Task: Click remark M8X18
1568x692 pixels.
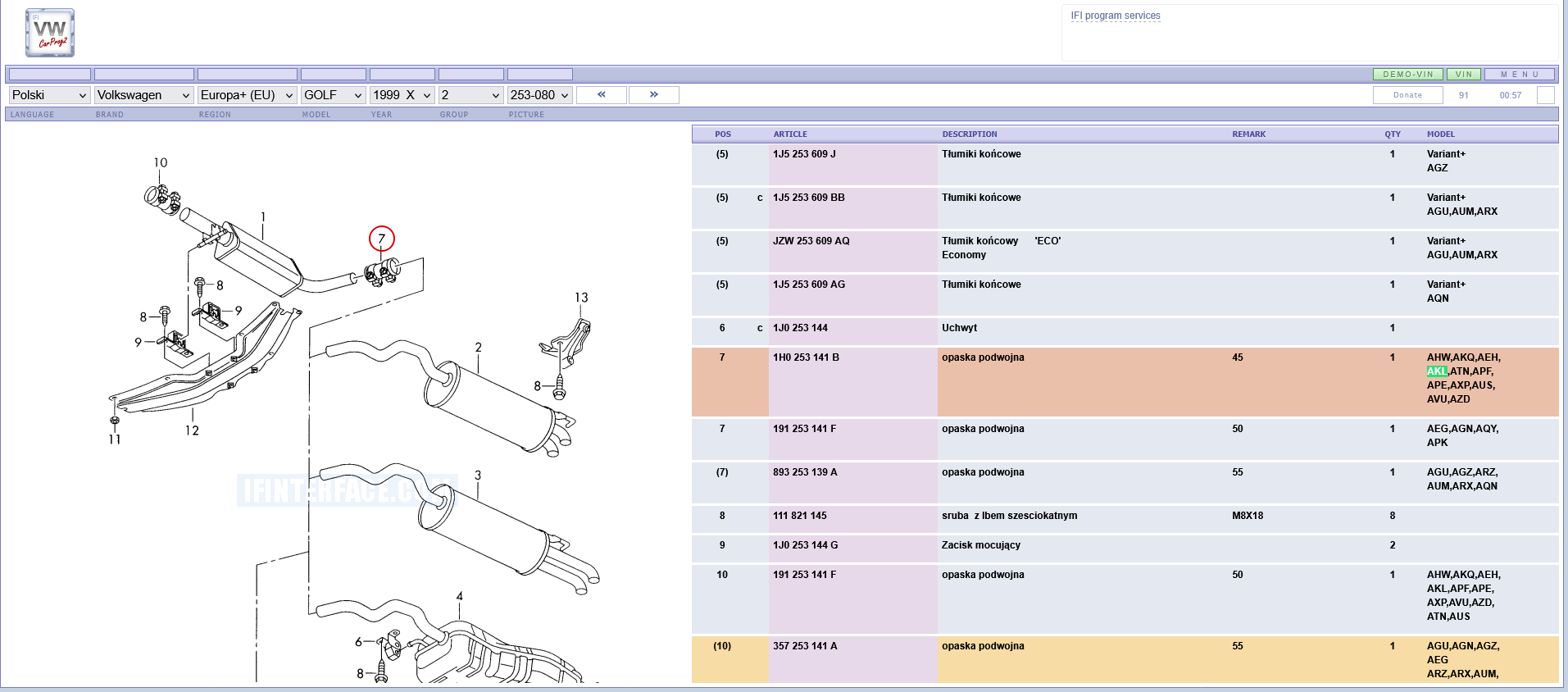Action: (x=1248, y=516)
